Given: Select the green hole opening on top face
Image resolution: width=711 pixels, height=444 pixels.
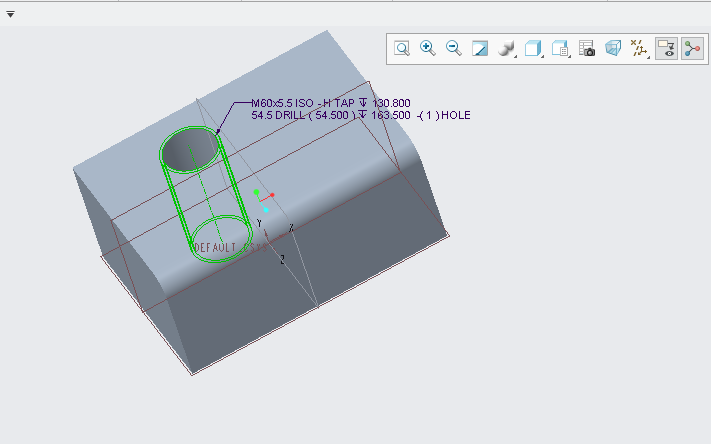Looking at the screenshot, I should pos(190,150).
